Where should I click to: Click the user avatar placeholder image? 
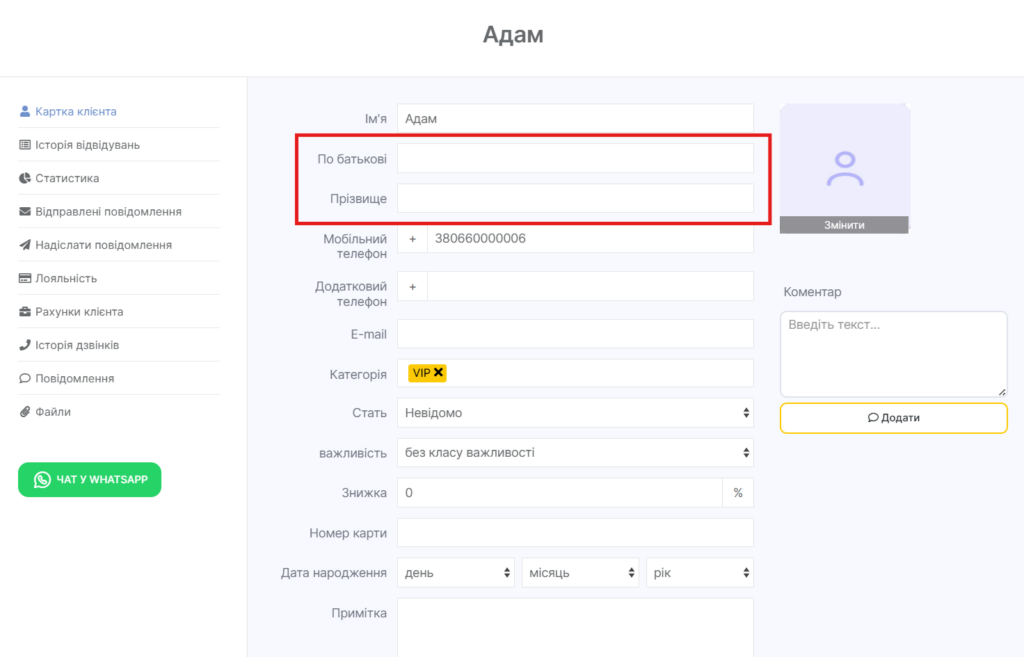coord(845,165)
